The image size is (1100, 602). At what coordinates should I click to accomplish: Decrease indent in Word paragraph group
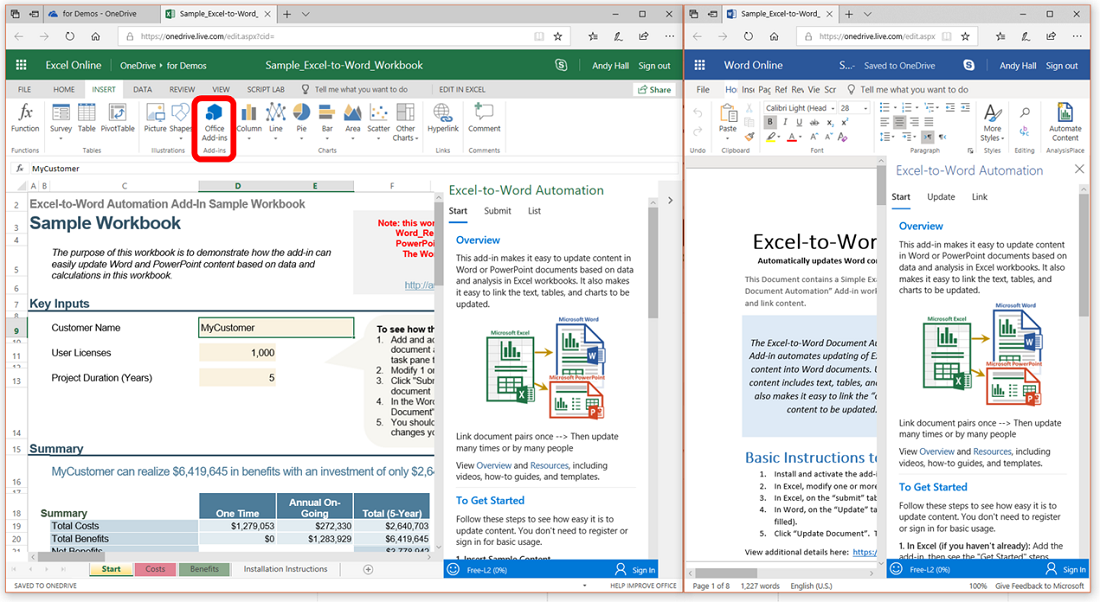(x=950, y=107)
